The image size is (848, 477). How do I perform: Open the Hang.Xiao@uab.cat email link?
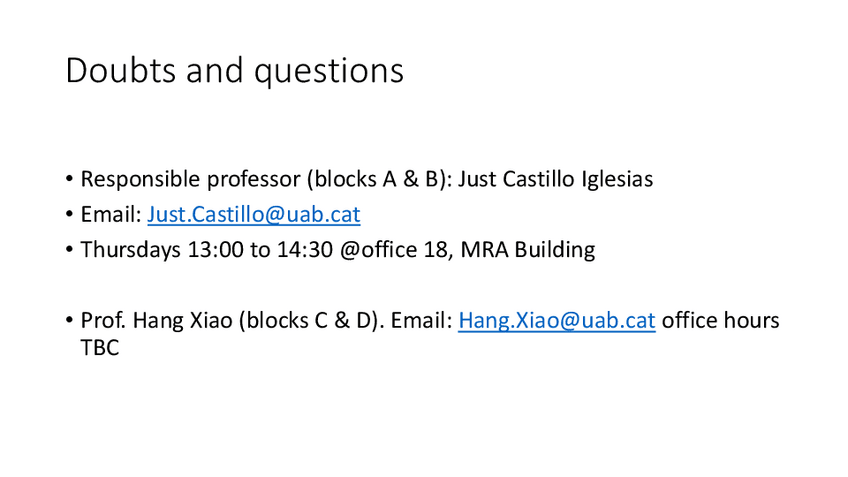[x=556, y=320]
